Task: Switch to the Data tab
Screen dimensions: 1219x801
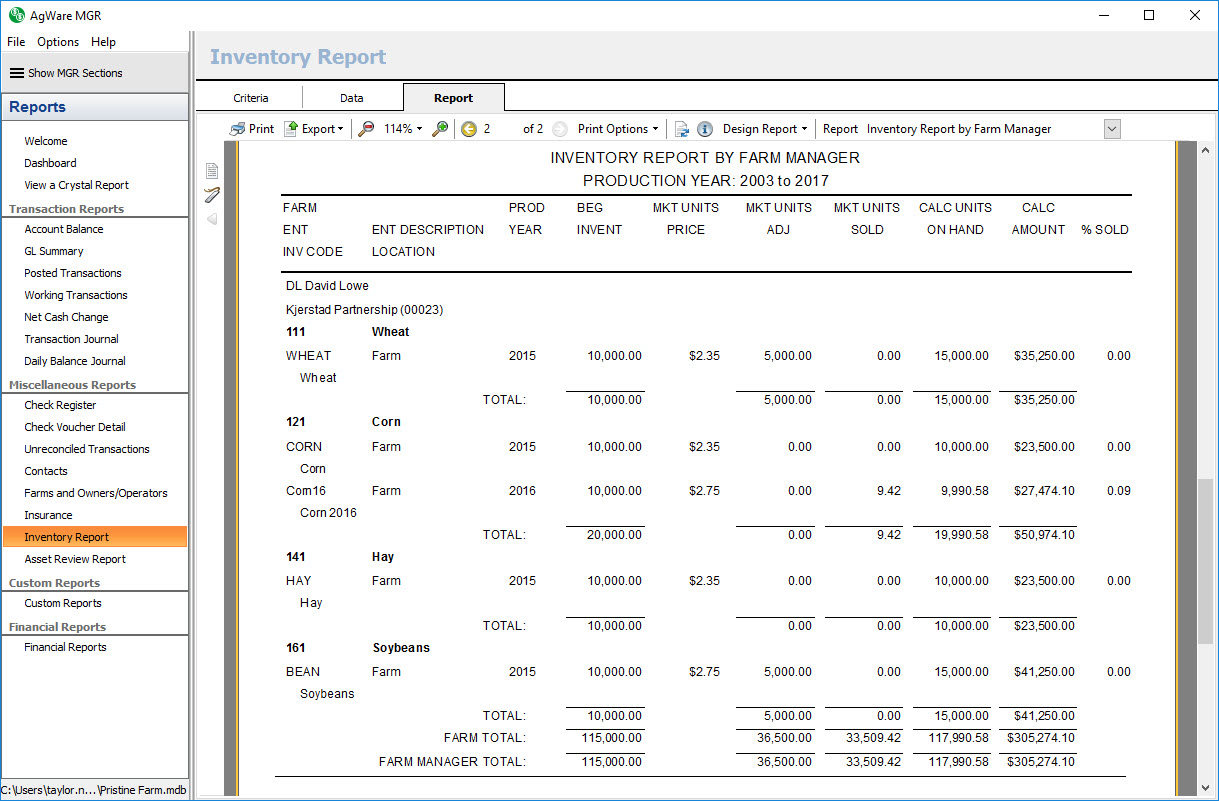Action: [x=352, y=98]
